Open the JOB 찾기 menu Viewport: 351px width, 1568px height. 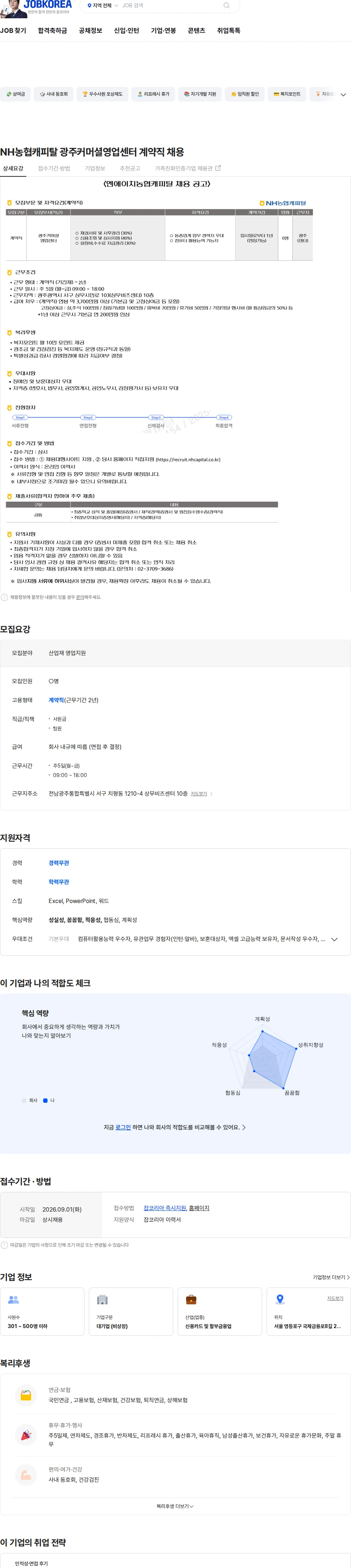14,30
